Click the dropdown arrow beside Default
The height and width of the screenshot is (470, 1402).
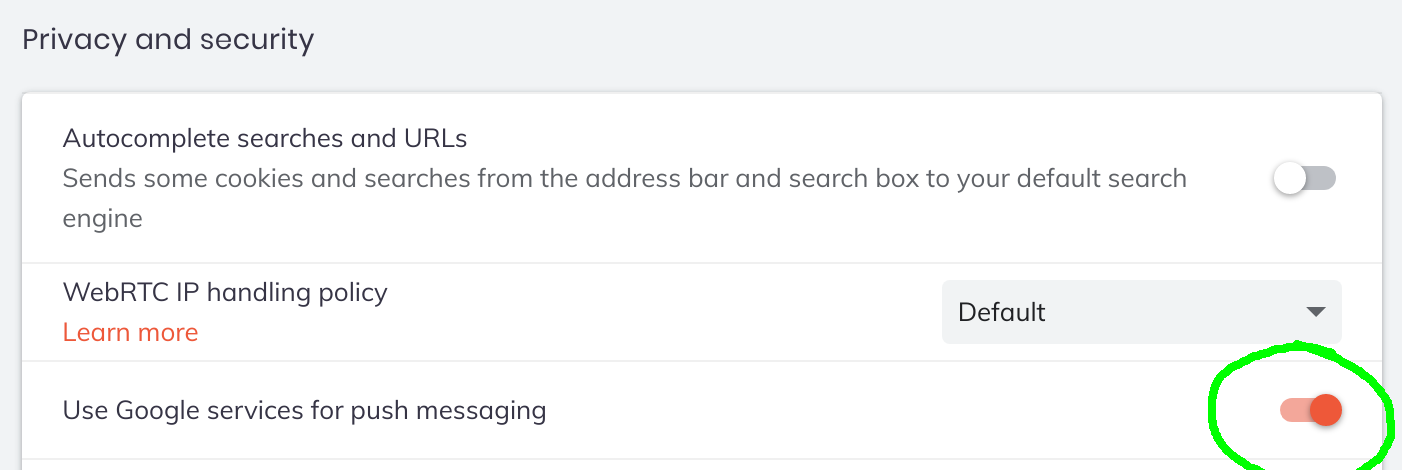1316,312
